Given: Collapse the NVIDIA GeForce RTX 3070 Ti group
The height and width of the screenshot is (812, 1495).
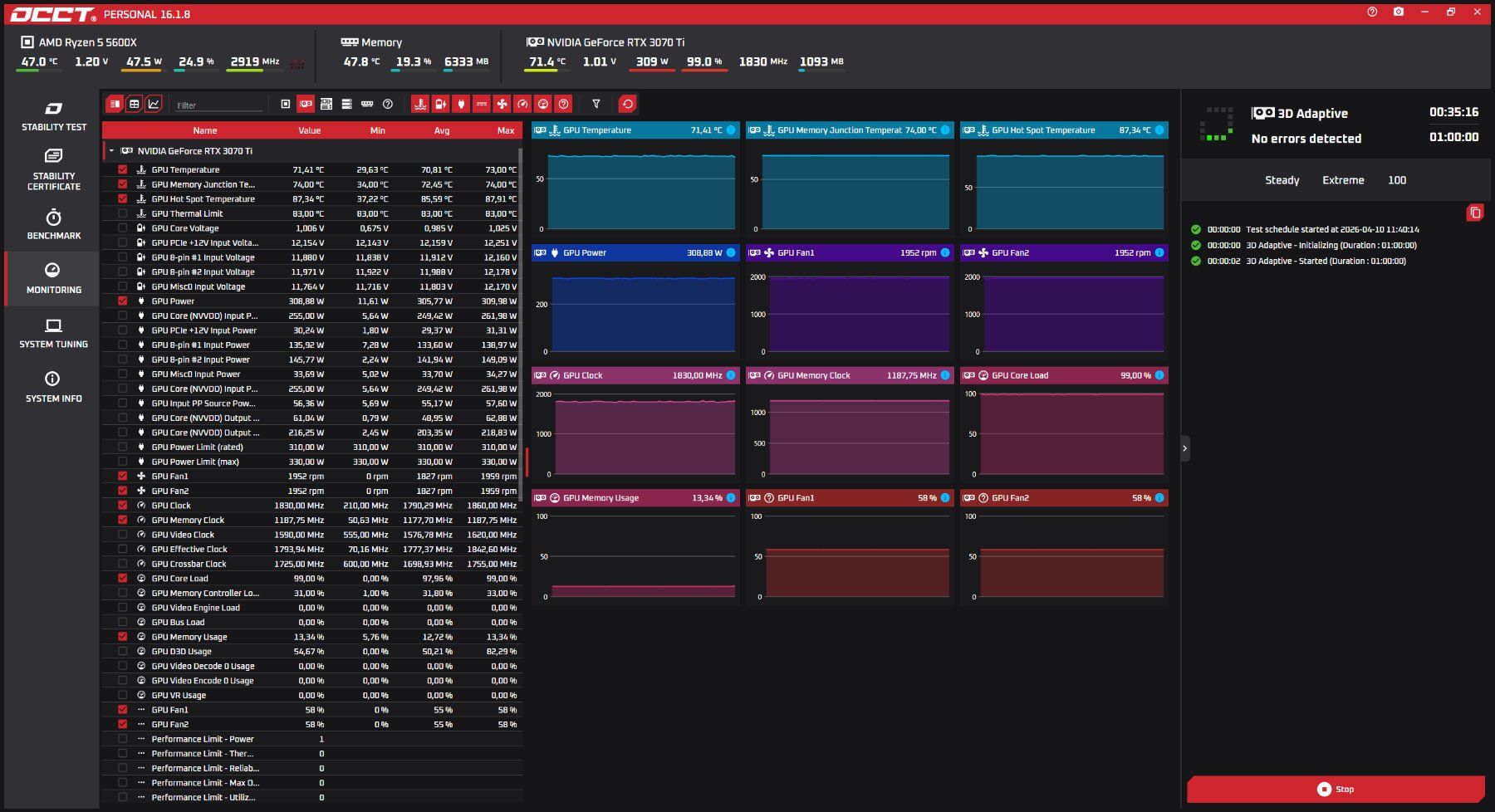Looking at the screenshot, I should point(111,151).
